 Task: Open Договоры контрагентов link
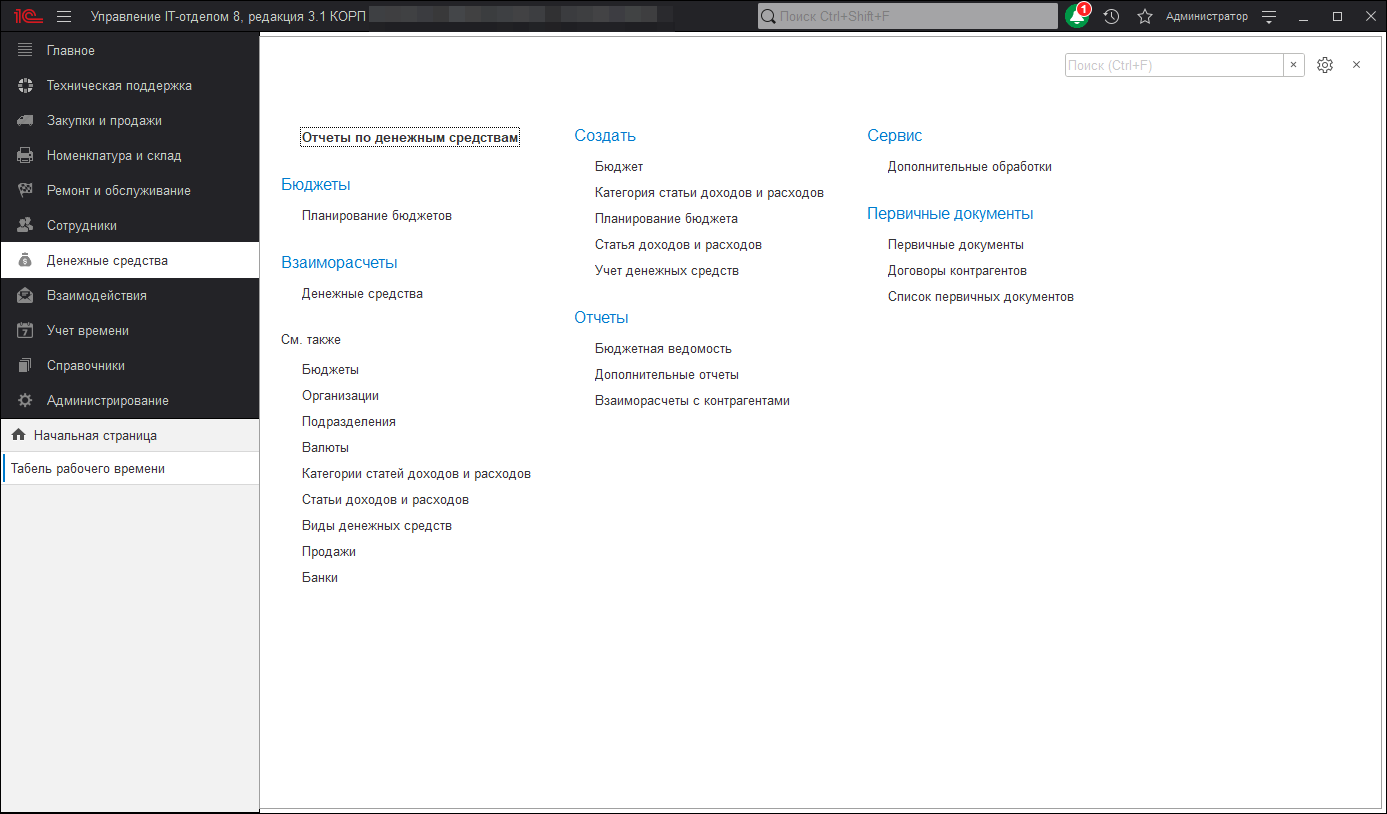click(x=957, y=270)
